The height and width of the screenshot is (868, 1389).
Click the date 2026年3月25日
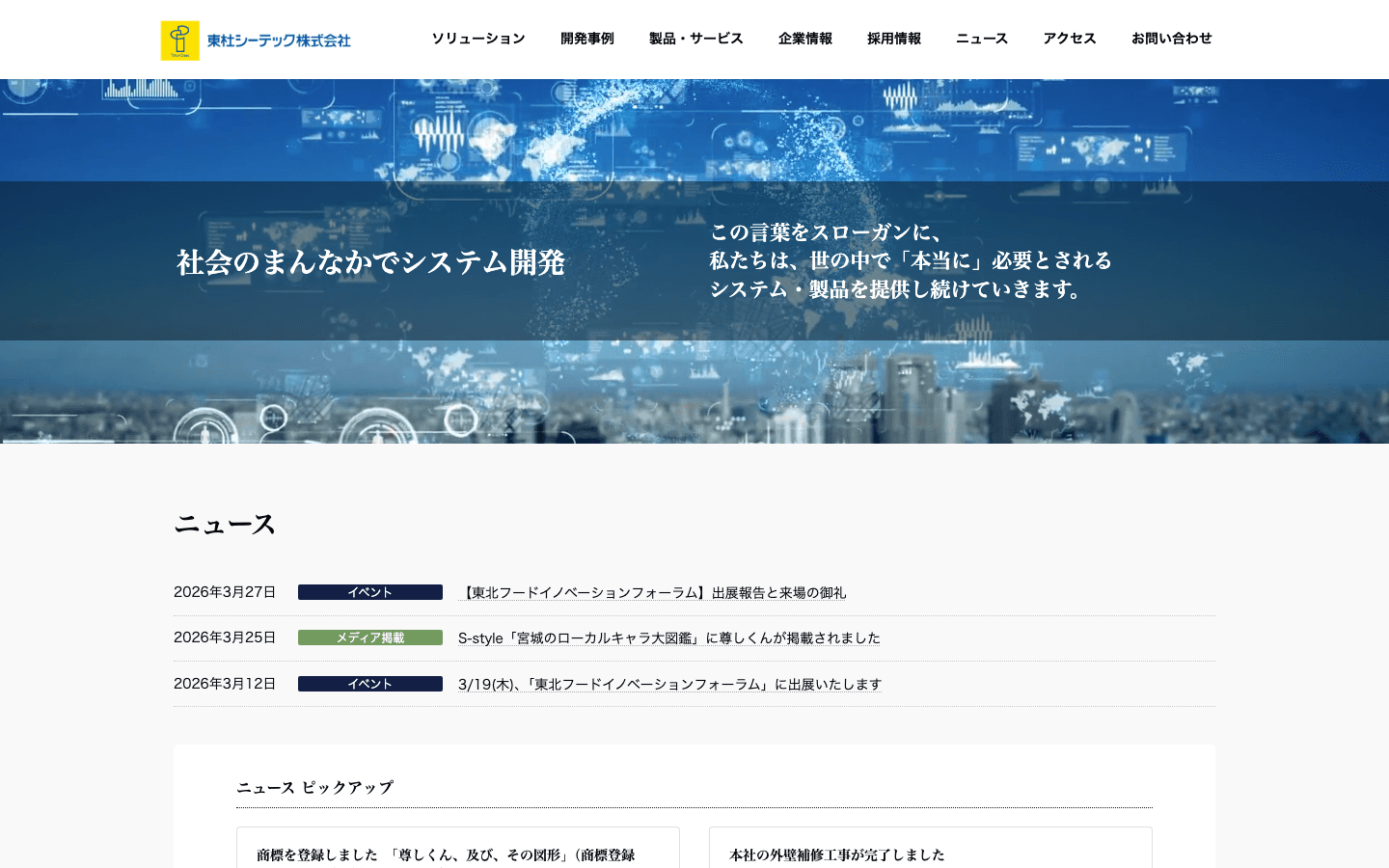(225, 637)
